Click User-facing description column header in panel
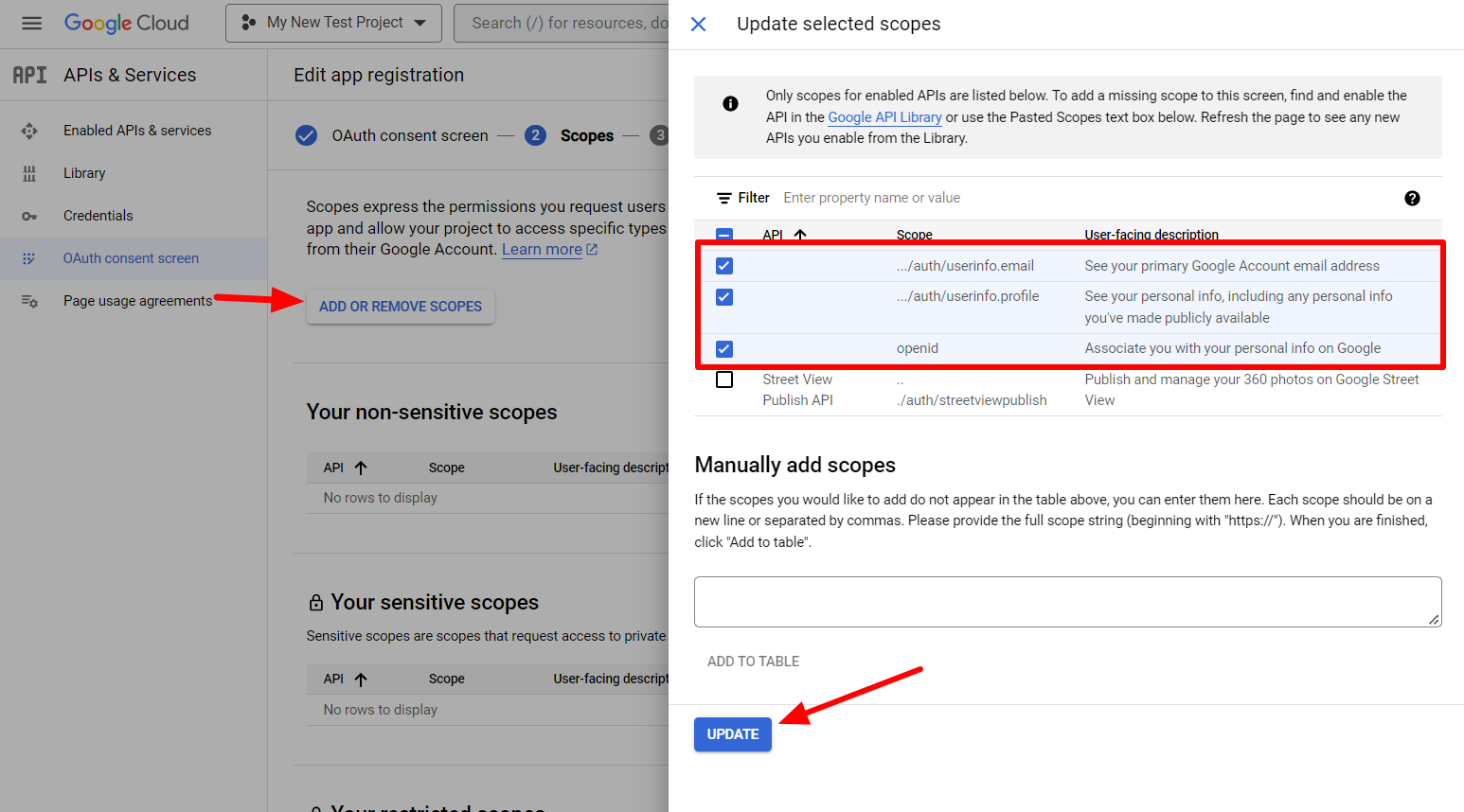Image resolution: width=1464 pixels, height=812 pixels. click(1152, 235)
